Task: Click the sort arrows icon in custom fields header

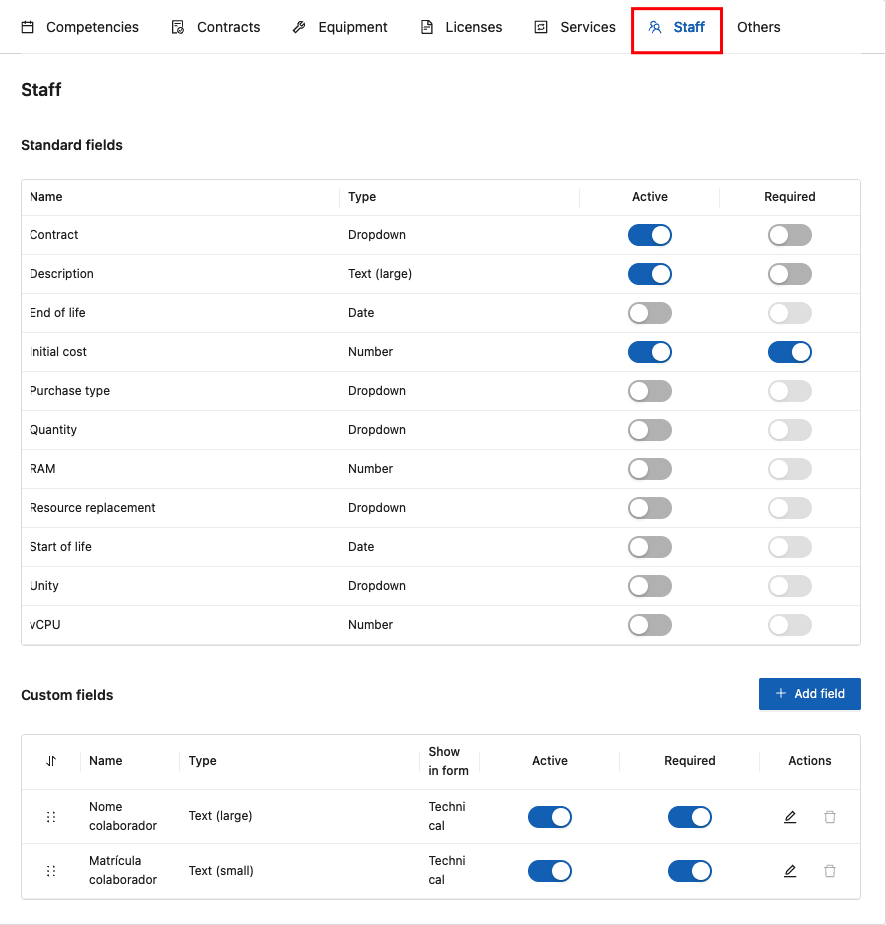Action: 51,761
